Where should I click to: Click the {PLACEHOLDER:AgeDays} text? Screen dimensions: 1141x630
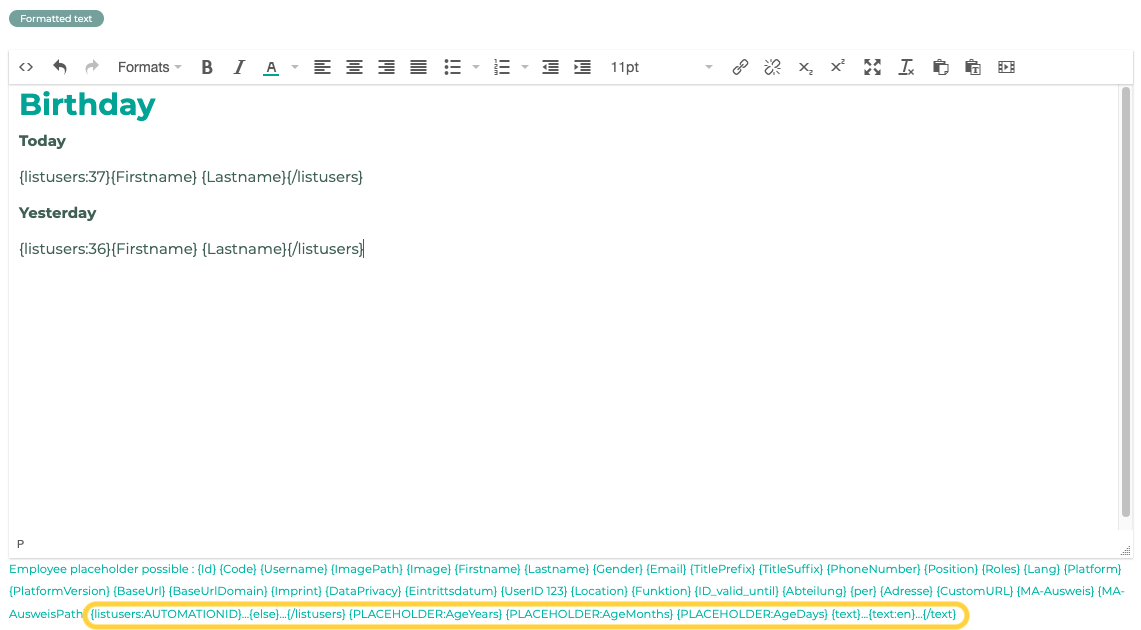click(x=752, y=614)
